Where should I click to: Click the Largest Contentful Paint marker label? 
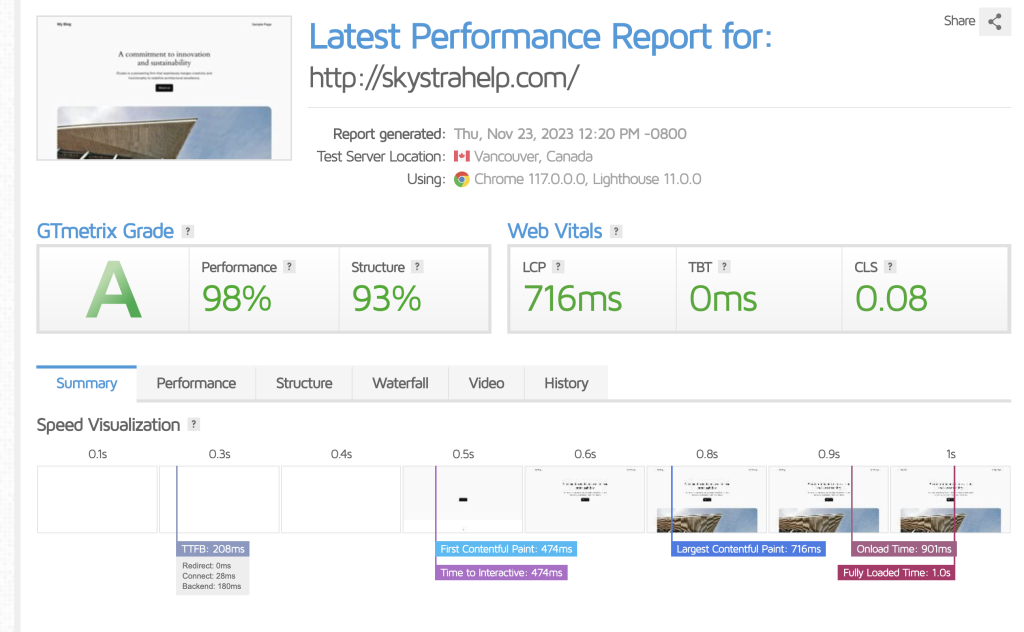point(748,549)
